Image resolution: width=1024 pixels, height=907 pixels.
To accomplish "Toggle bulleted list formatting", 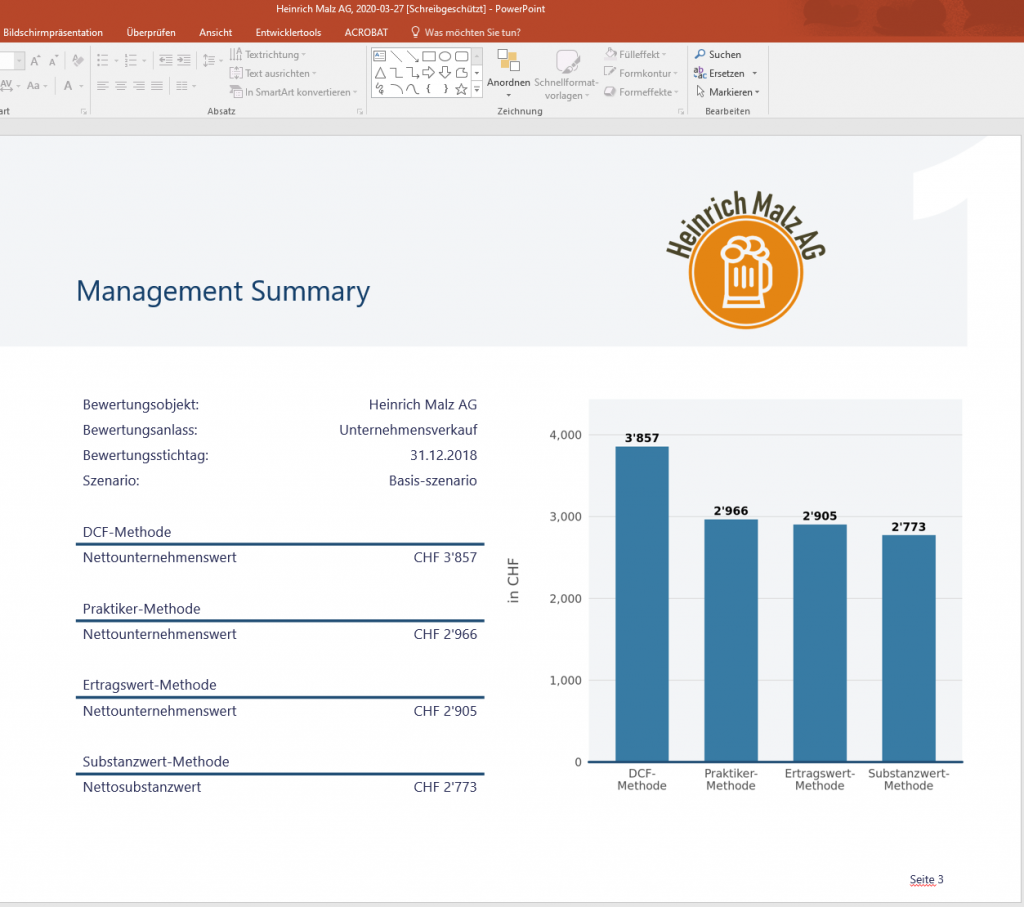I will pos(103,61).
